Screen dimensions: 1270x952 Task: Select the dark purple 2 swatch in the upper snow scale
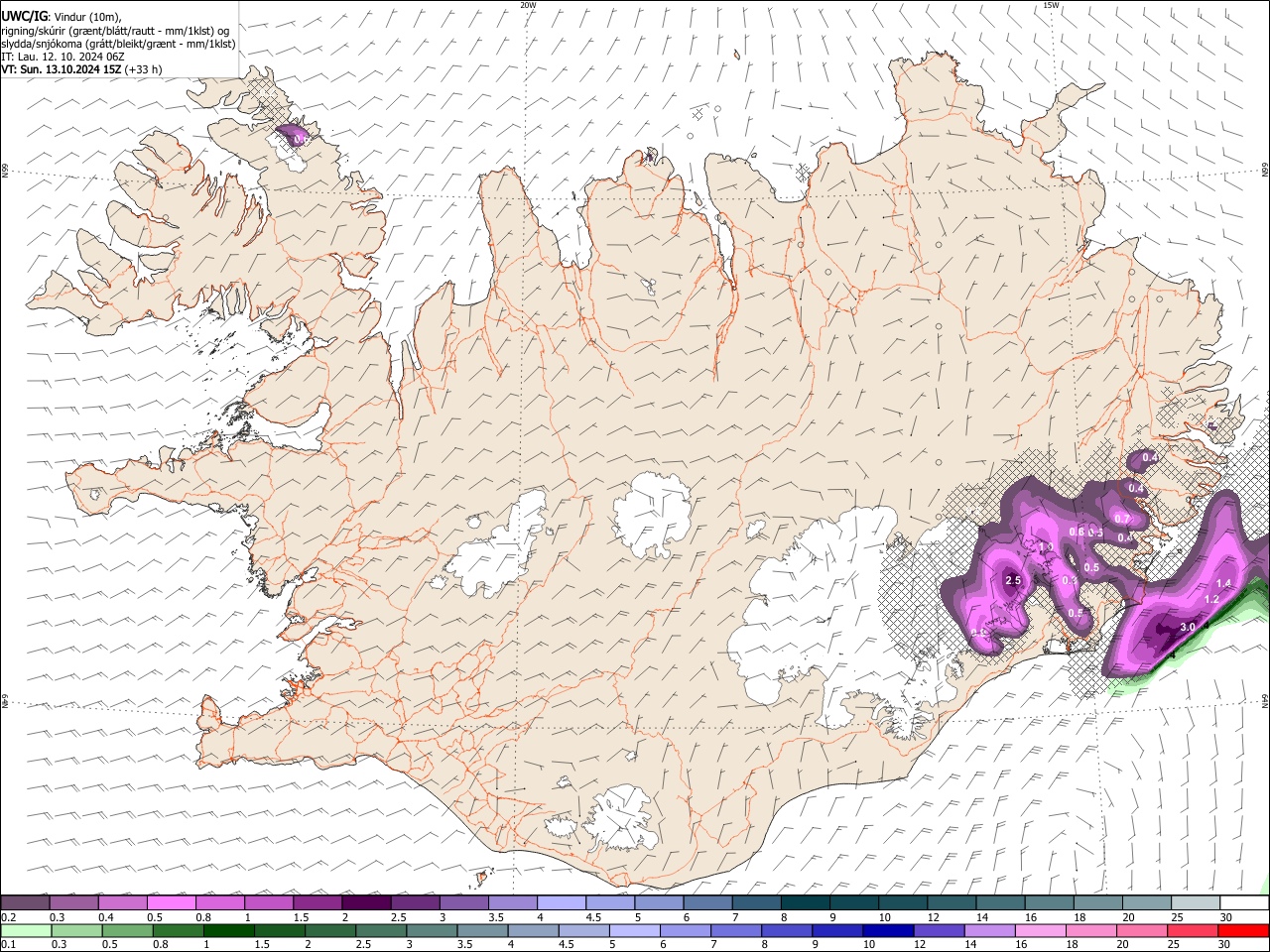click(366, 902)
